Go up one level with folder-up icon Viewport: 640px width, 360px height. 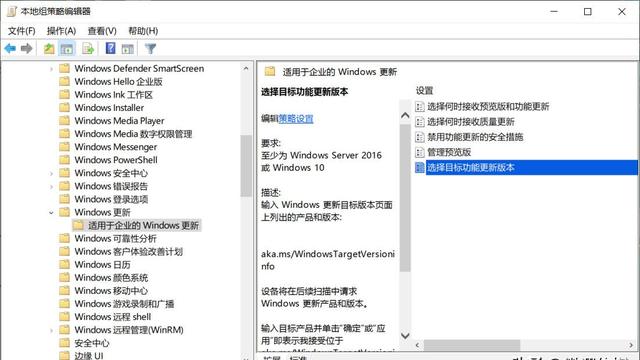pos(49,49)
